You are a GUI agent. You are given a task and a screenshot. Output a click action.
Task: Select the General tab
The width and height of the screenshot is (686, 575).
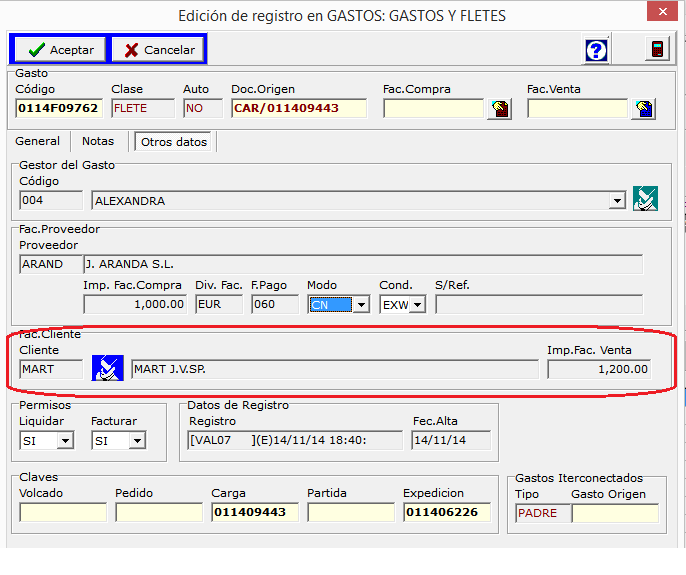(x=38, y=142)
